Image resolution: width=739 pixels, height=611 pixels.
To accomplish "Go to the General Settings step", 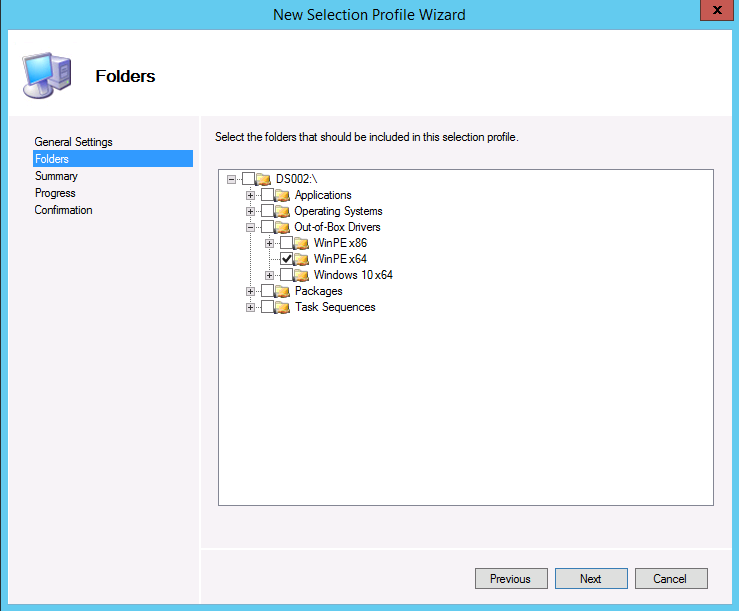I will [73, 142].
